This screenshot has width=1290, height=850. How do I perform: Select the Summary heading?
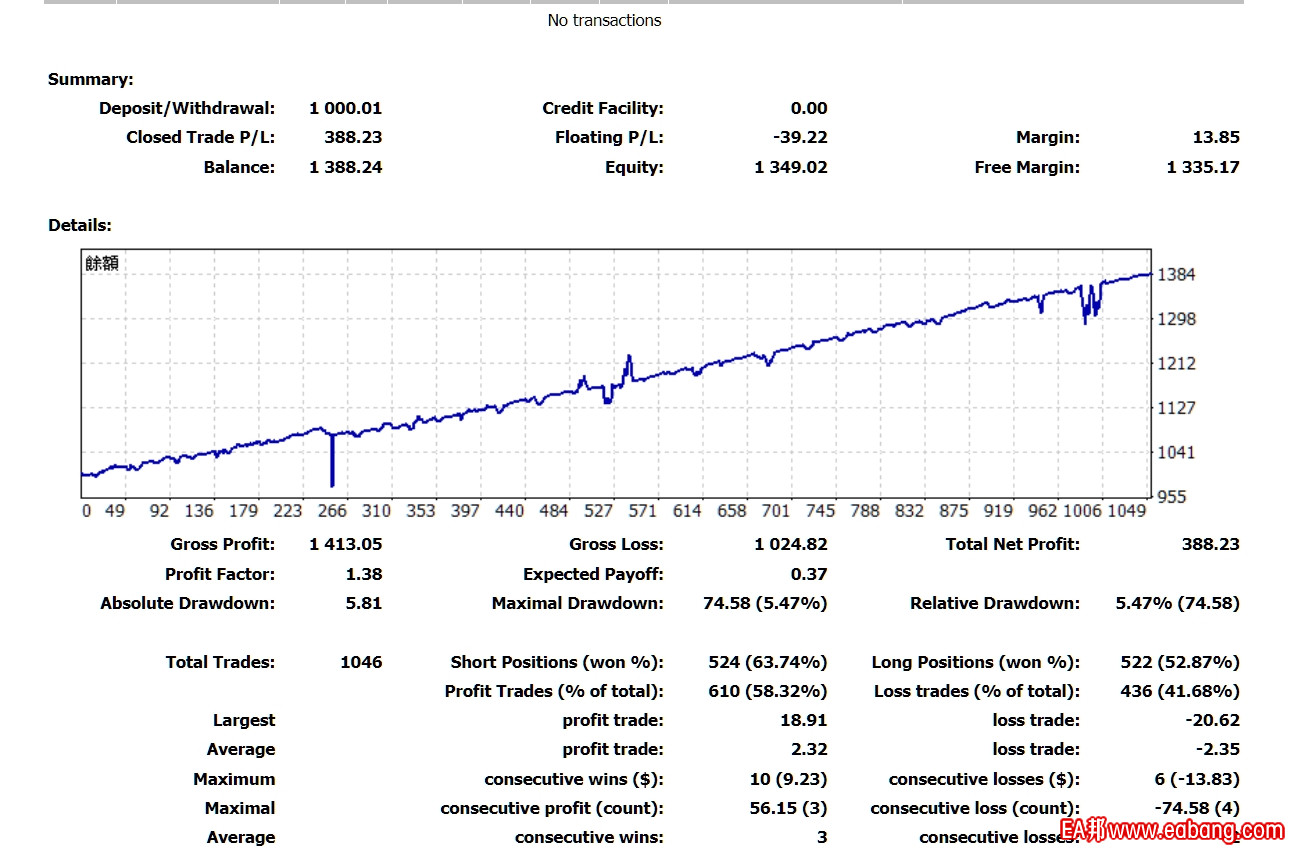pyautogui.click(x=91, y=79)
